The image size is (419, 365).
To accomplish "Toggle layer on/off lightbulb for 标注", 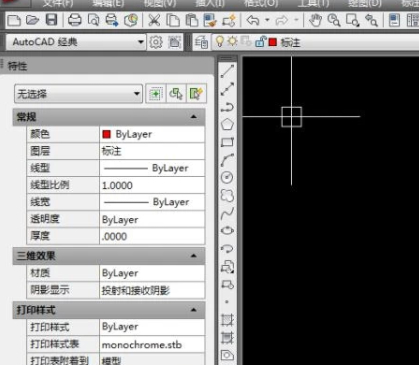I will click(220, 41).
